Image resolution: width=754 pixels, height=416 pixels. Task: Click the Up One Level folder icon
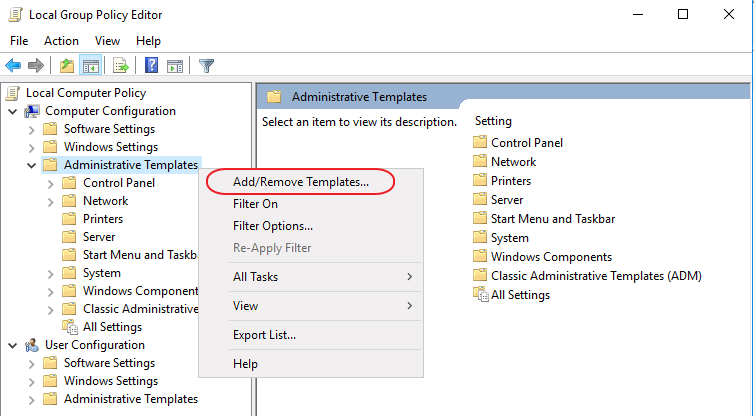point(67,66)
